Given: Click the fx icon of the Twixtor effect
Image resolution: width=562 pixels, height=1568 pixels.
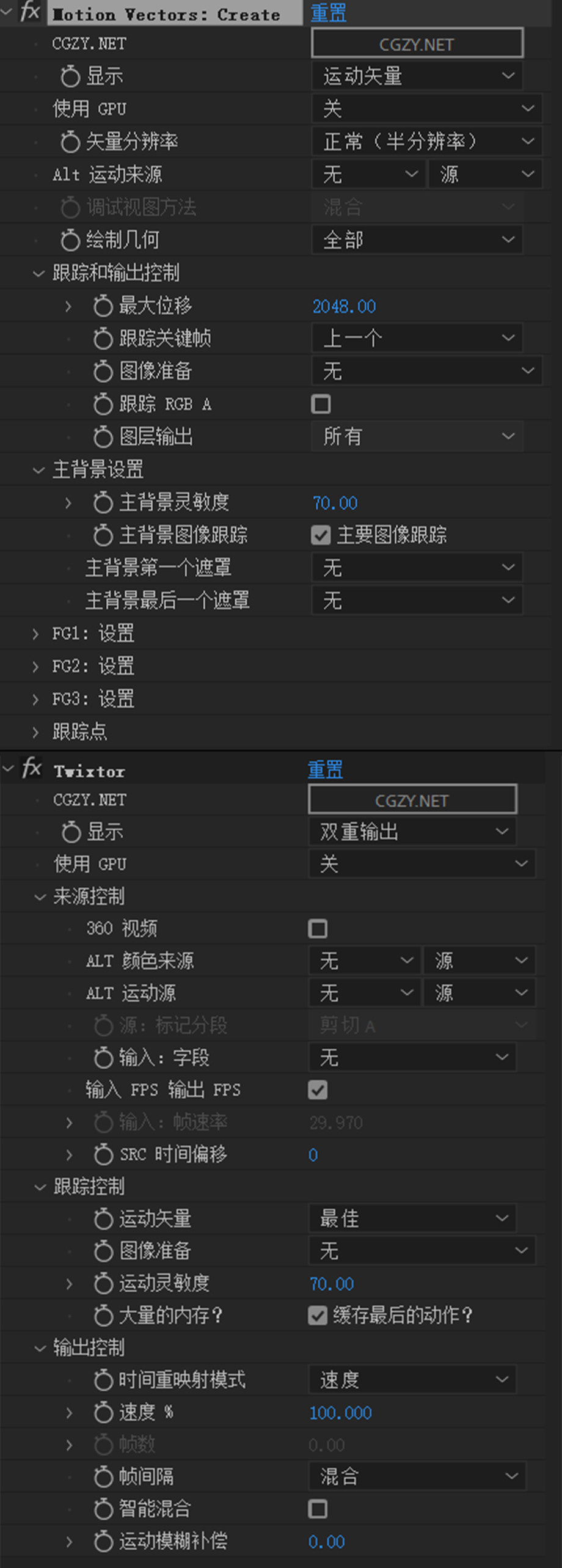Looking at the screenshot, I should pos(31,769).
